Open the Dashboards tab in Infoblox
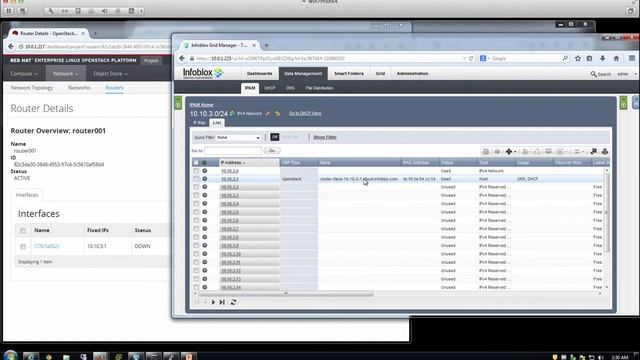 pos(260,73)
